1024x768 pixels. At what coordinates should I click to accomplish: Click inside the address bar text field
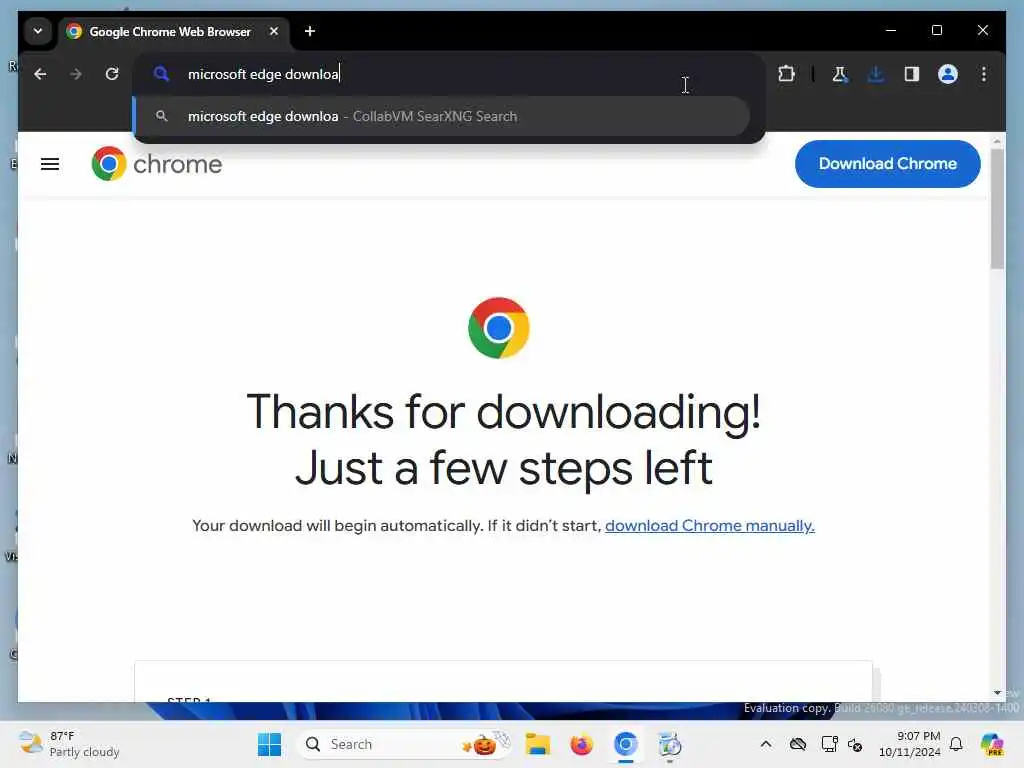(x=451, y=74)
